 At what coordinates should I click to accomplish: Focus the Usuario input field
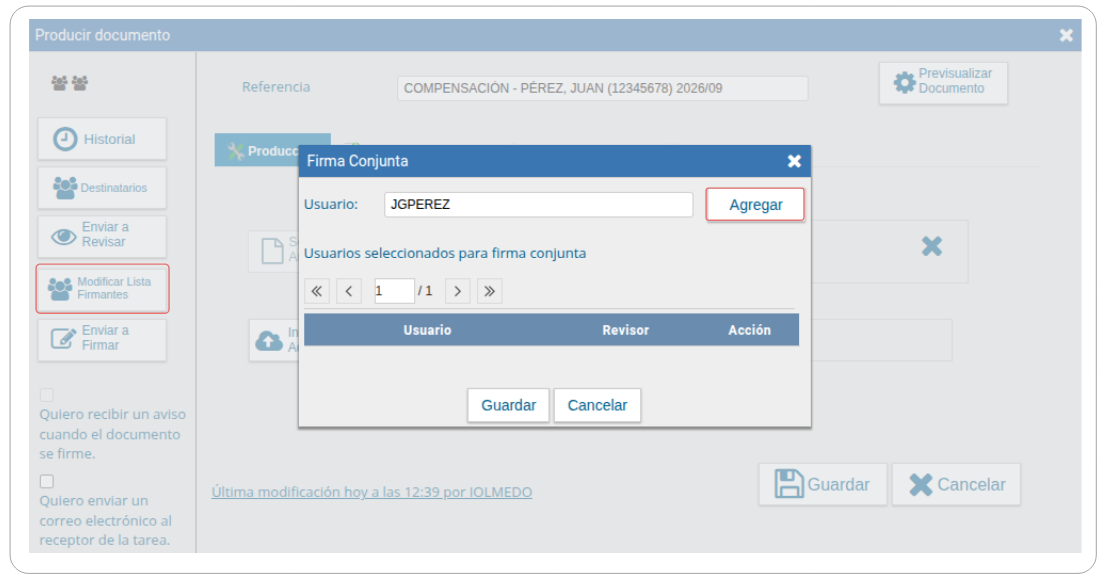pos(538,205)
